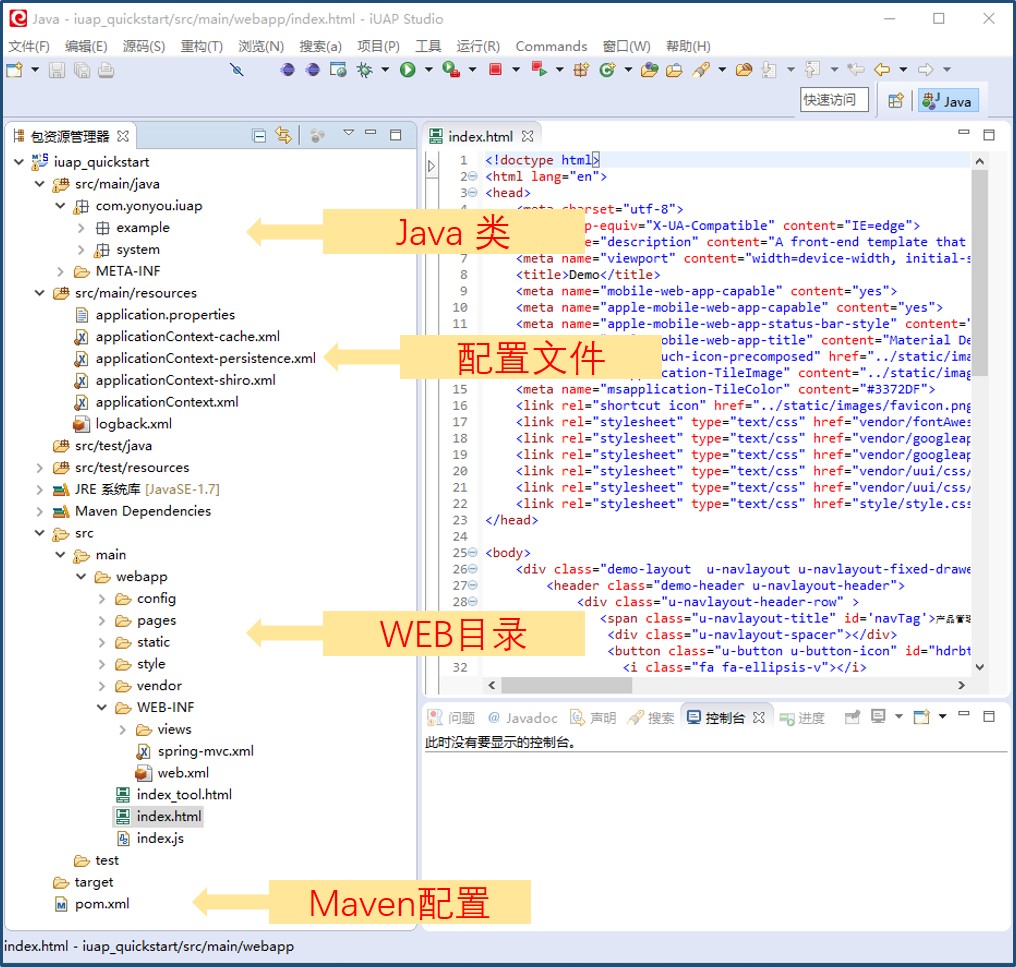Viewport: 1016px width, 967px height.
Task: Open the package explorer view menu arrow
Action: point(348,134)
